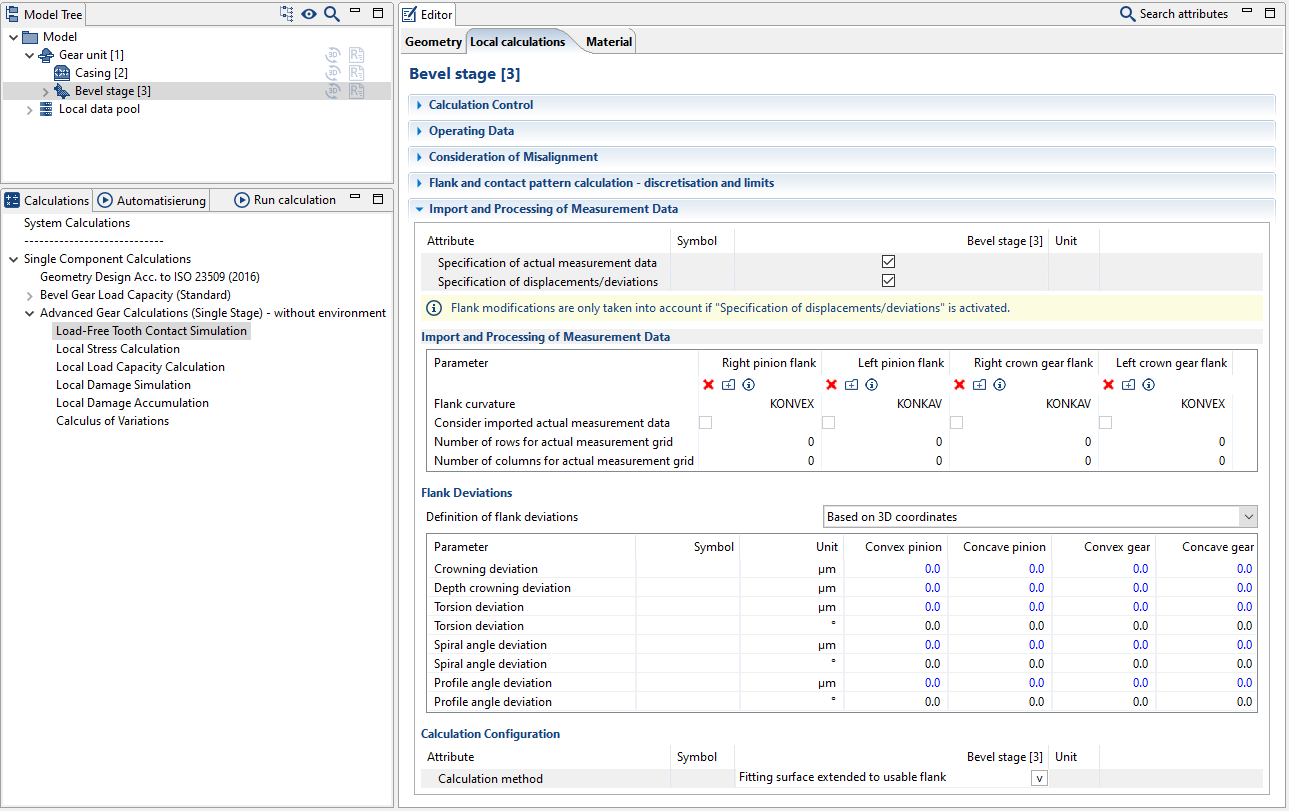Open the Material tab

pos(609,42)
